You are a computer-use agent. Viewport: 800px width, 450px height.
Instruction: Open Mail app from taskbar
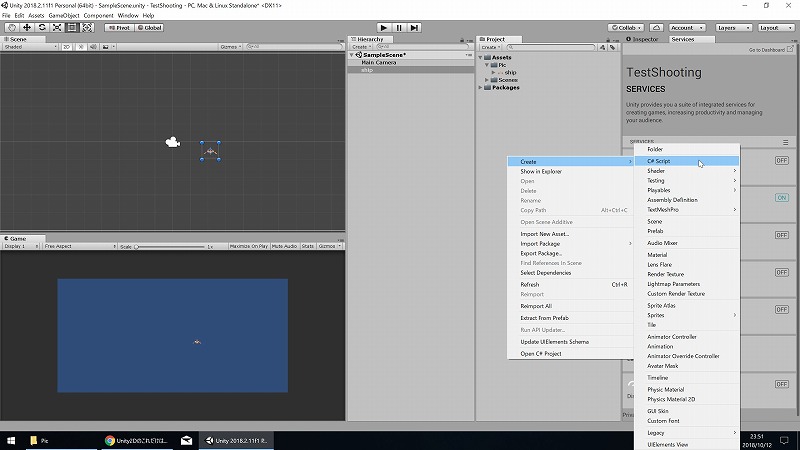tap(186, 440)
